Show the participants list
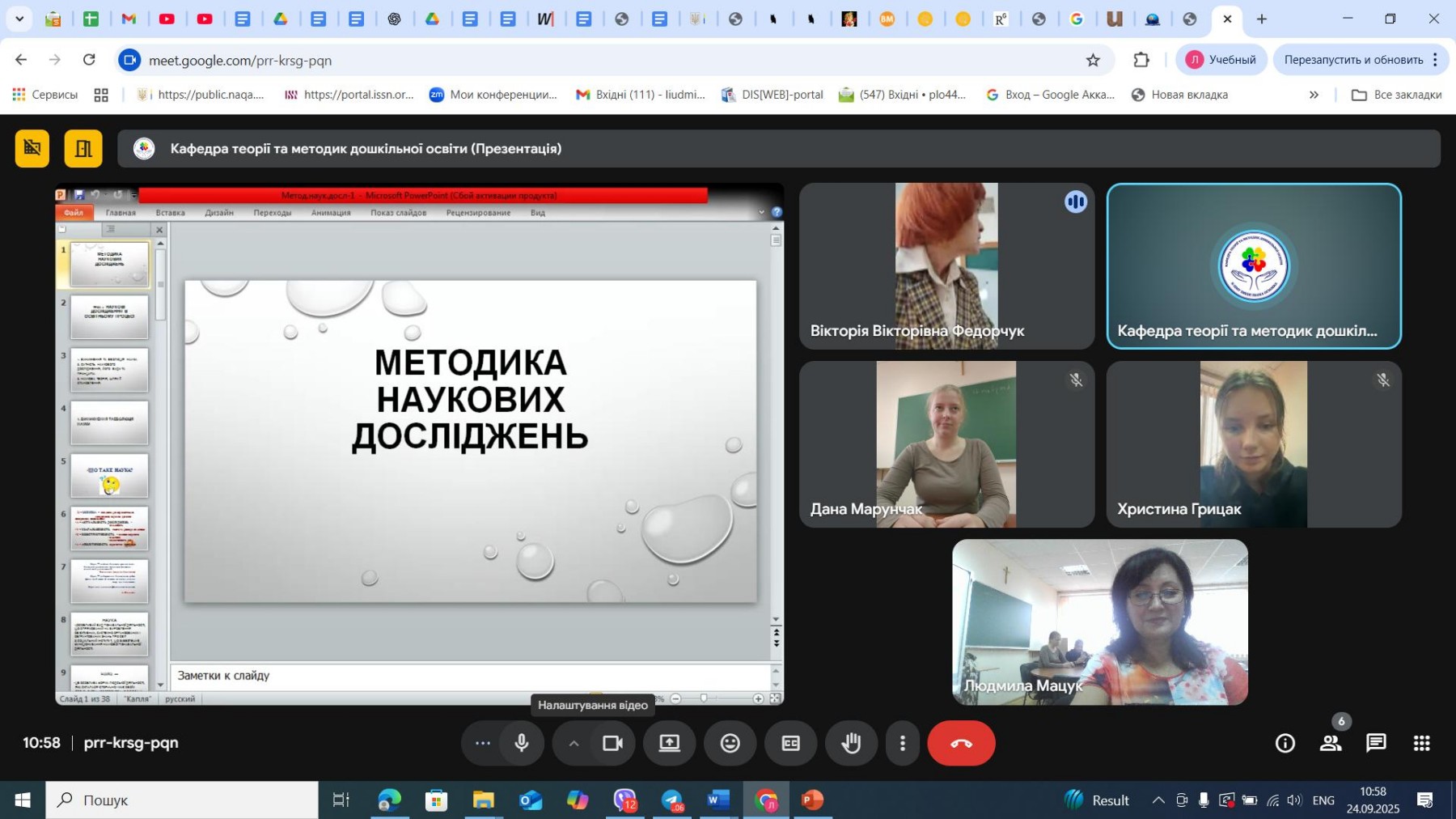The image size is (1456, 819). (x=1331, y=743)
